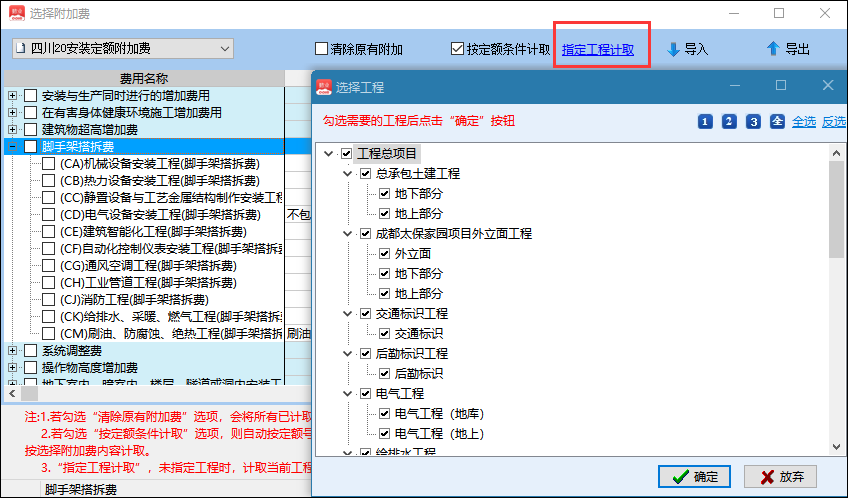Click the 导出 export arrow icon

772,48
